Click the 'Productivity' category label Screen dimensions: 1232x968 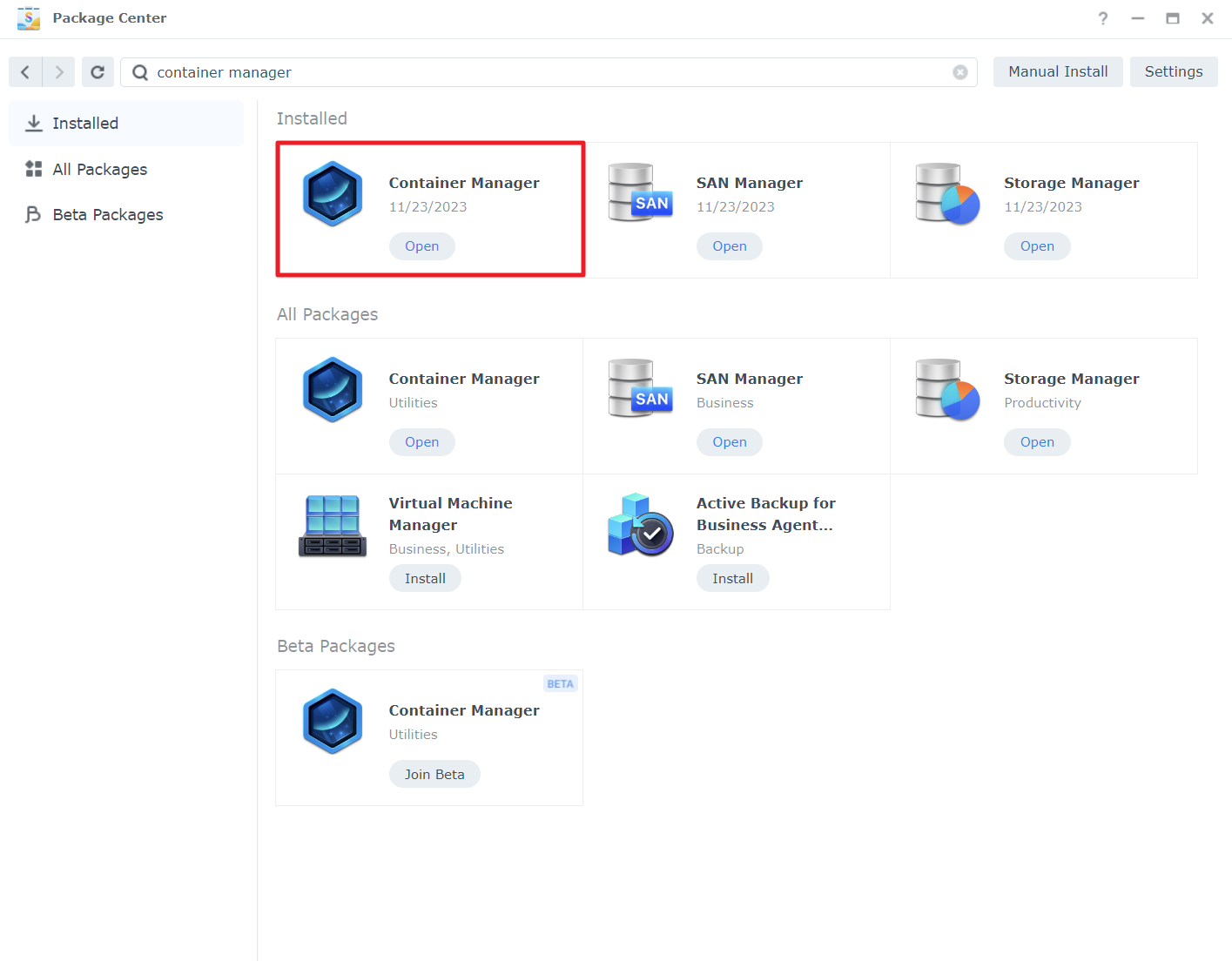[x=1042, y=403]
